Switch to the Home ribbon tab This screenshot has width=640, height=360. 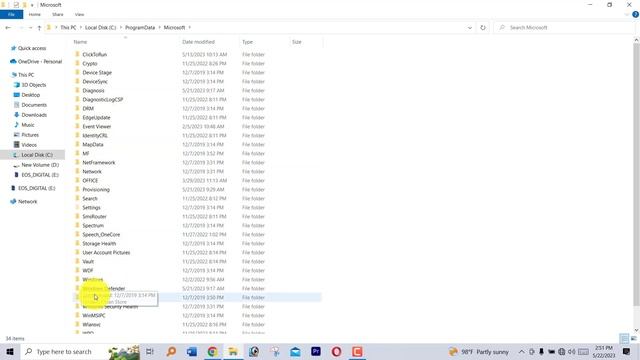35,14
